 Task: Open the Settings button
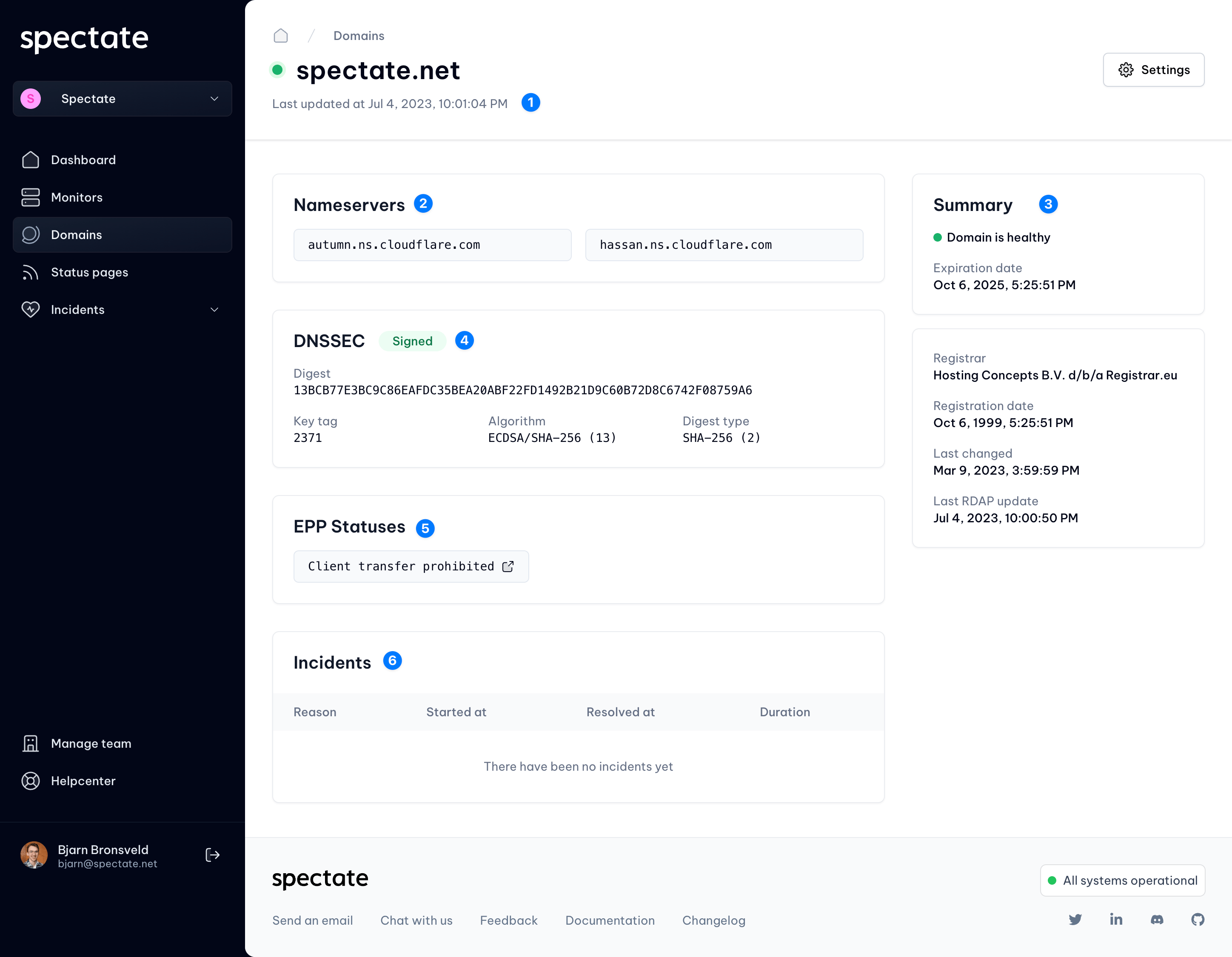point(1154,70)
